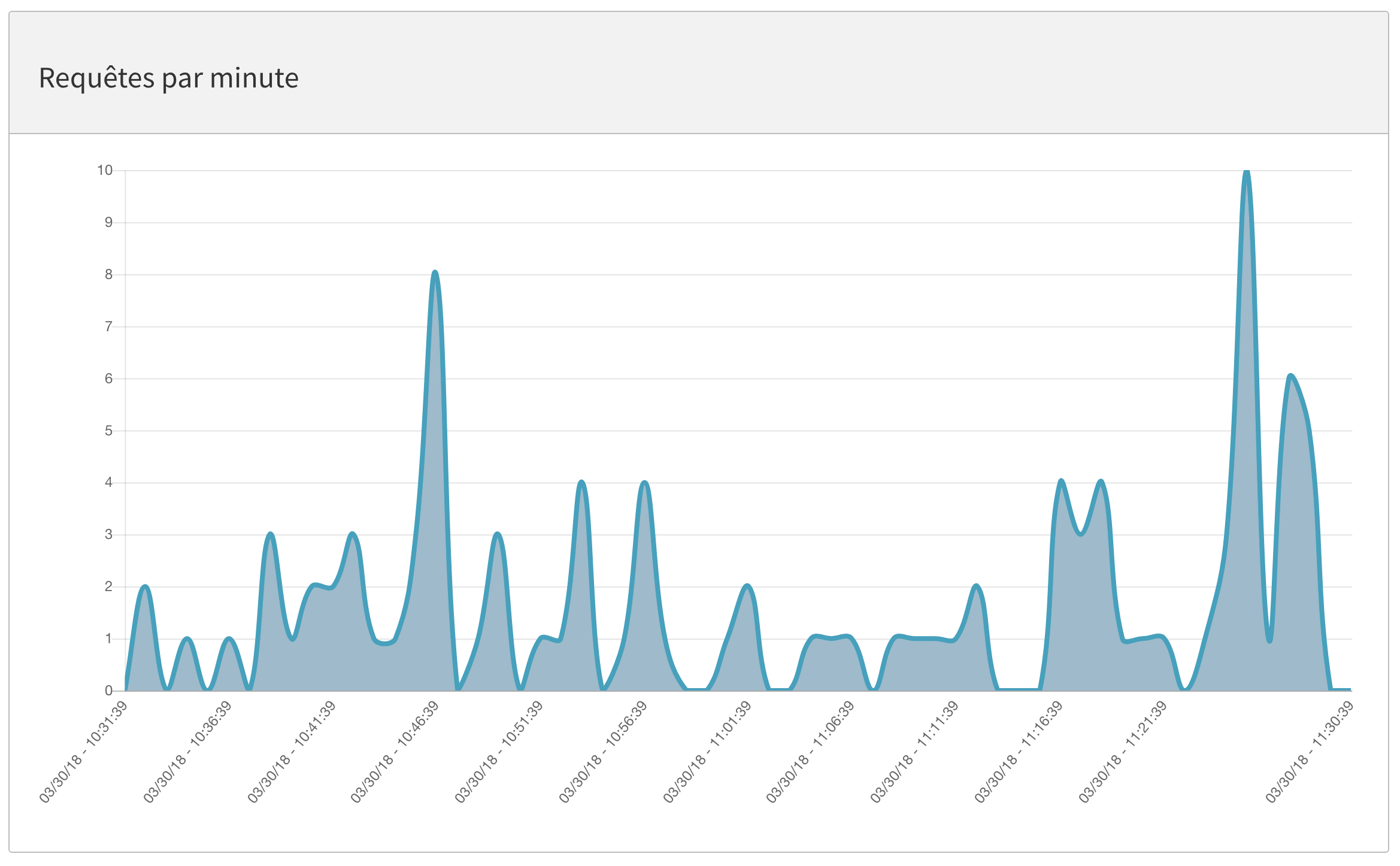Click the highest chart peak at value 10
1400x866 pixels.
[1246, 174]
